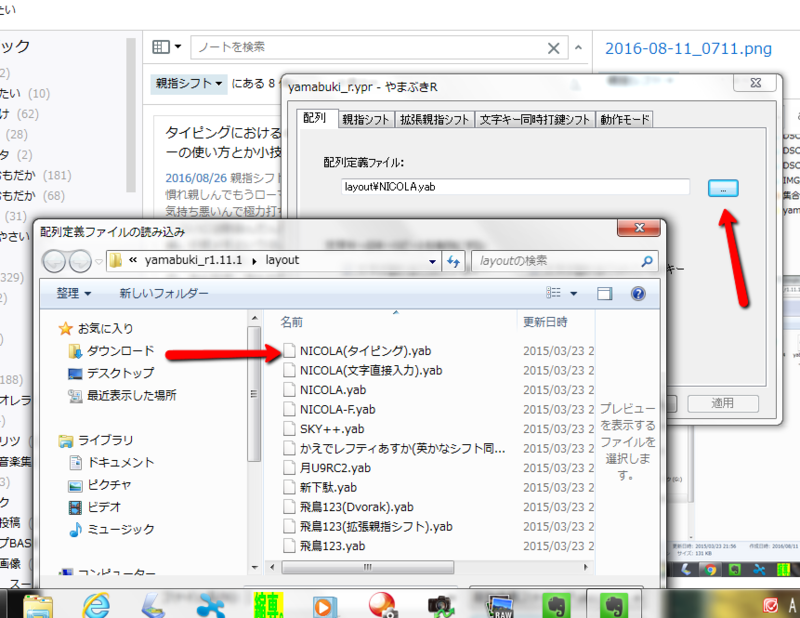The image size is (800, 618).
Task: Click the horizontal scrollbar of file list
Action: pos(367,567)
